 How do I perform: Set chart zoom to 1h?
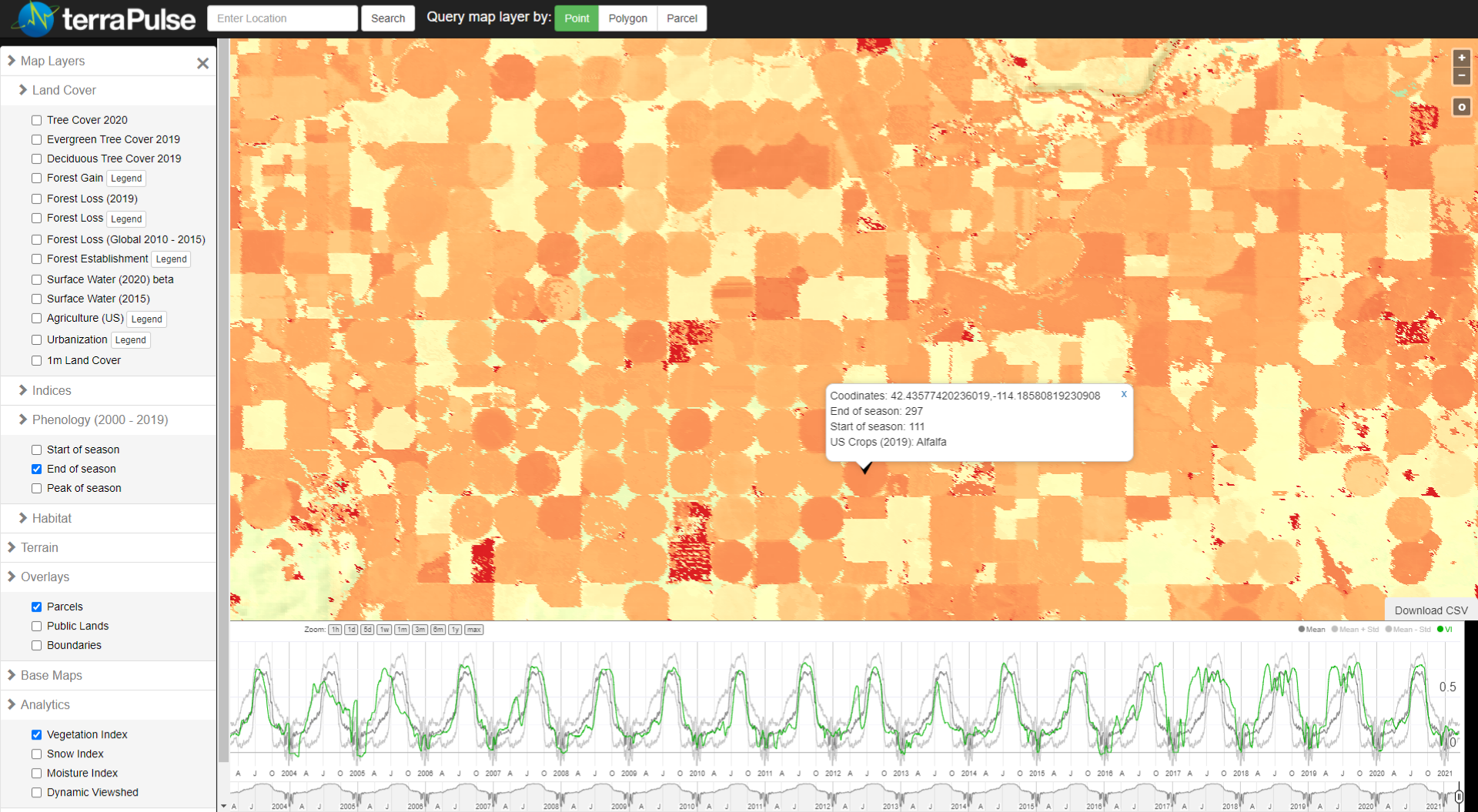coord(335,630)
